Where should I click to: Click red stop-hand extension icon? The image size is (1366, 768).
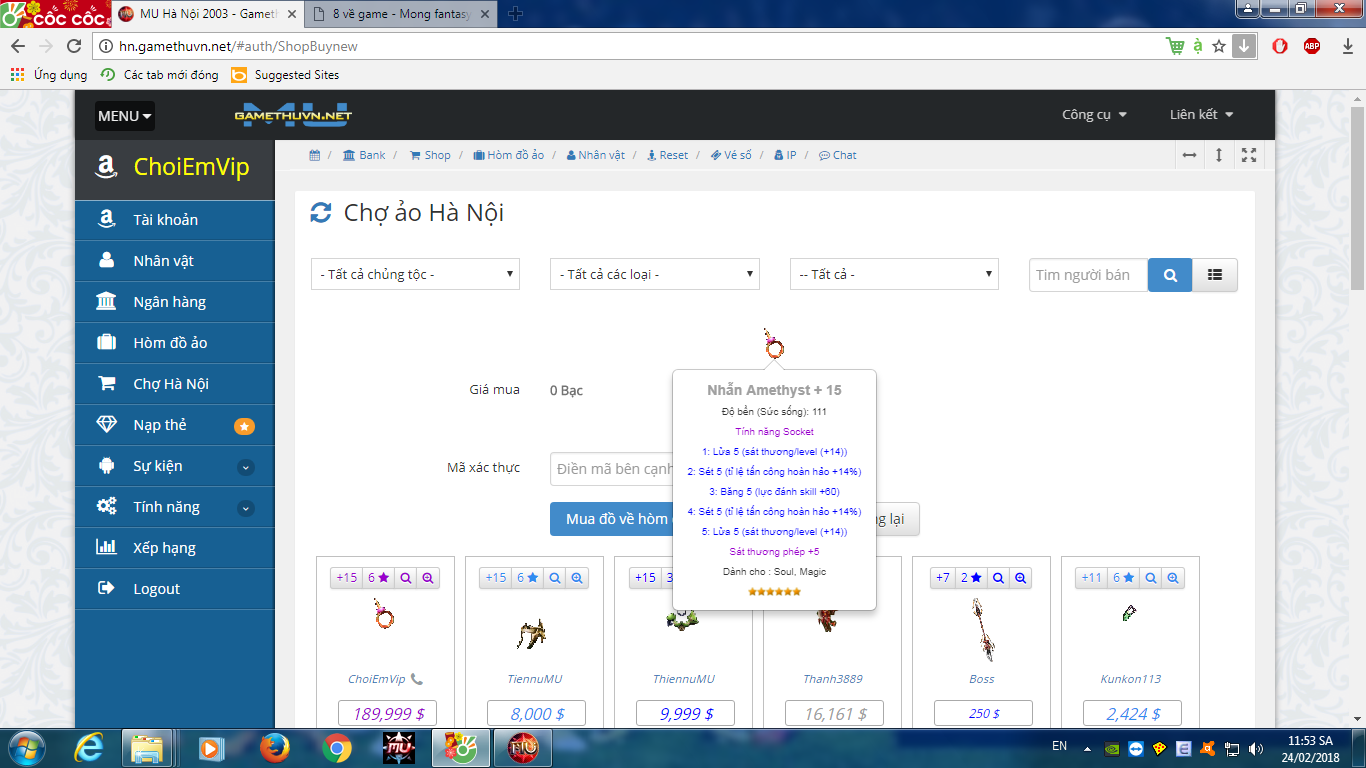coord(1280,46)
